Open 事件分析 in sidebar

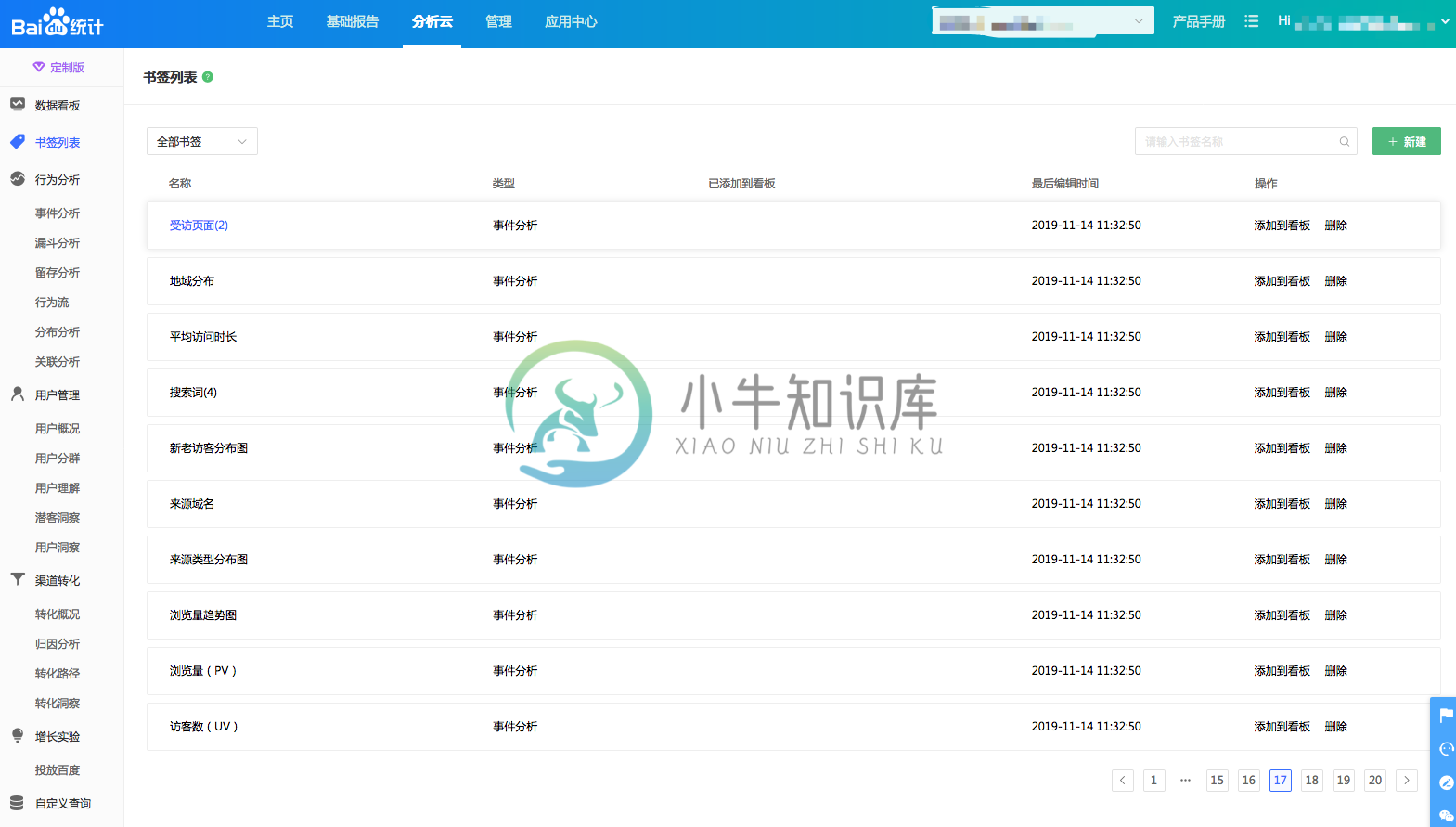point(58,213)
